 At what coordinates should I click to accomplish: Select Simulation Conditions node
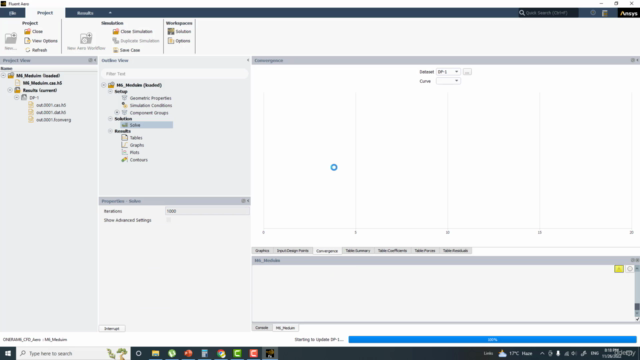151,105
